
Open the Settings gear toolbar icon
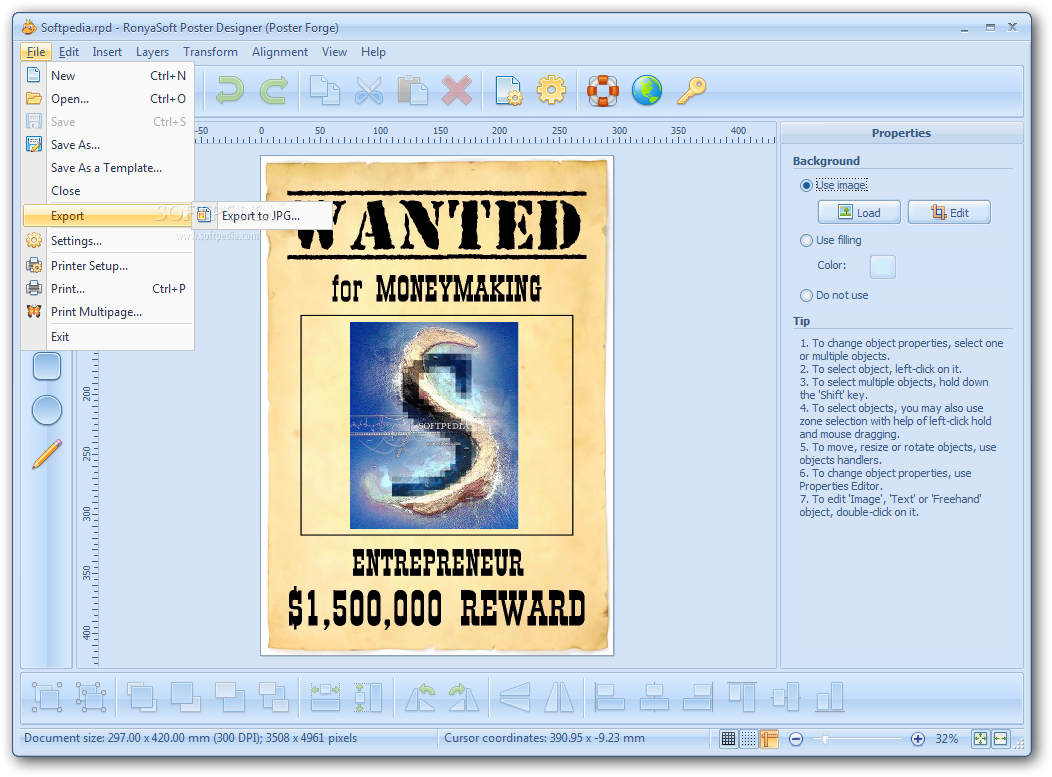coord(551,90)
